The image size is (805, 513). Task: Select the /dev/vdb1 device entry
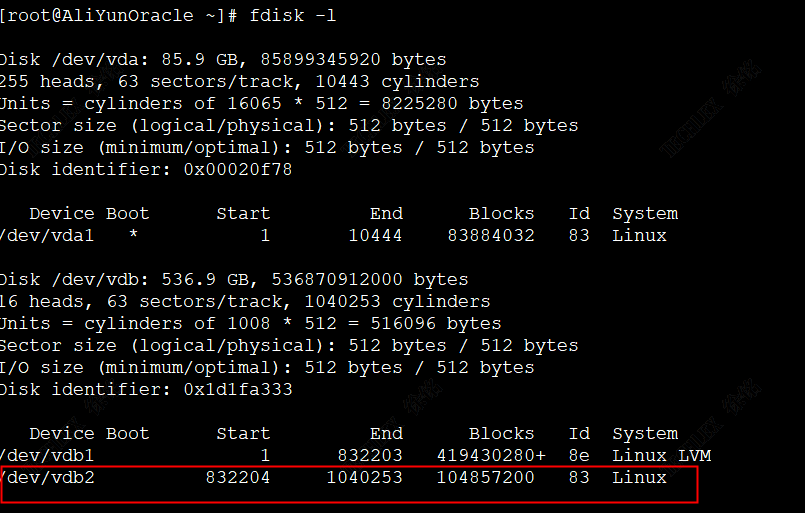(47, 456)
